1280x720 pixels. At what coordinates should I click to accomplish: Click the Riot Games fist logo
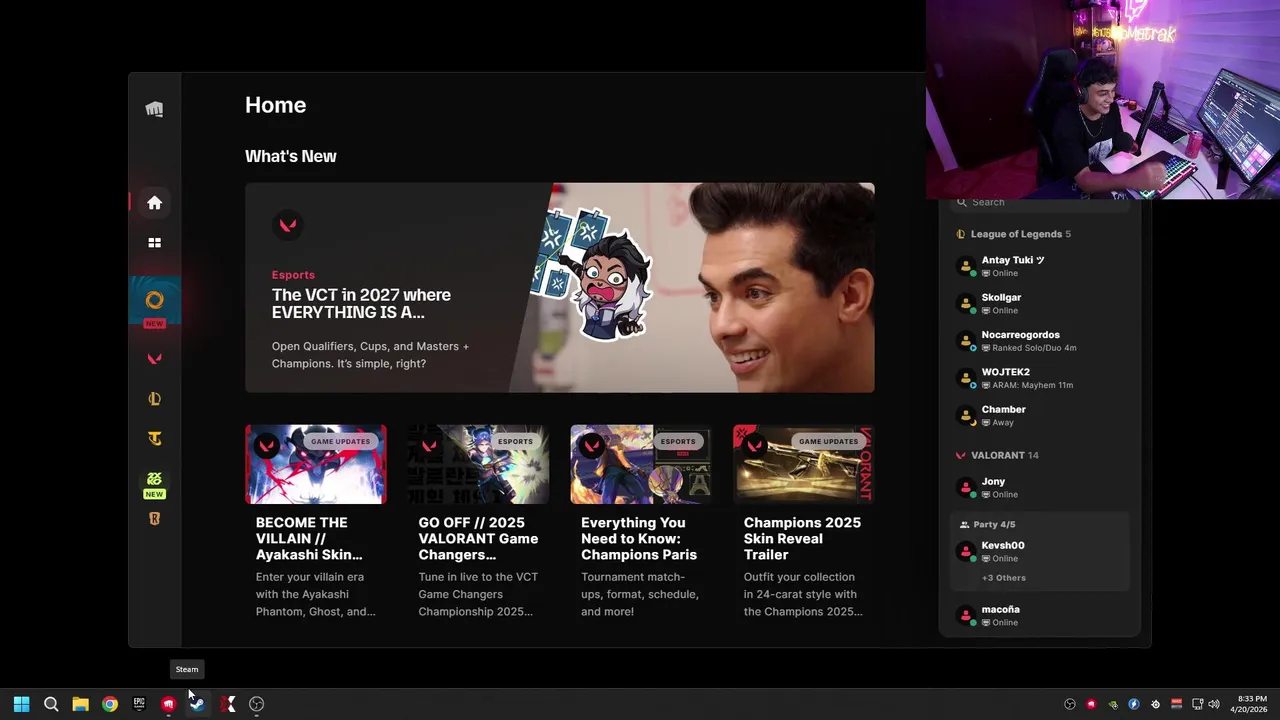tap(154, 109)
